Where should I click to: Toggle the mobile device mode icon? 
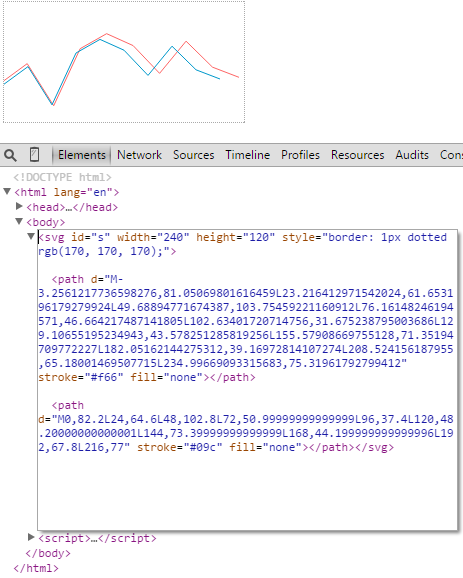[x=34, y=155]
